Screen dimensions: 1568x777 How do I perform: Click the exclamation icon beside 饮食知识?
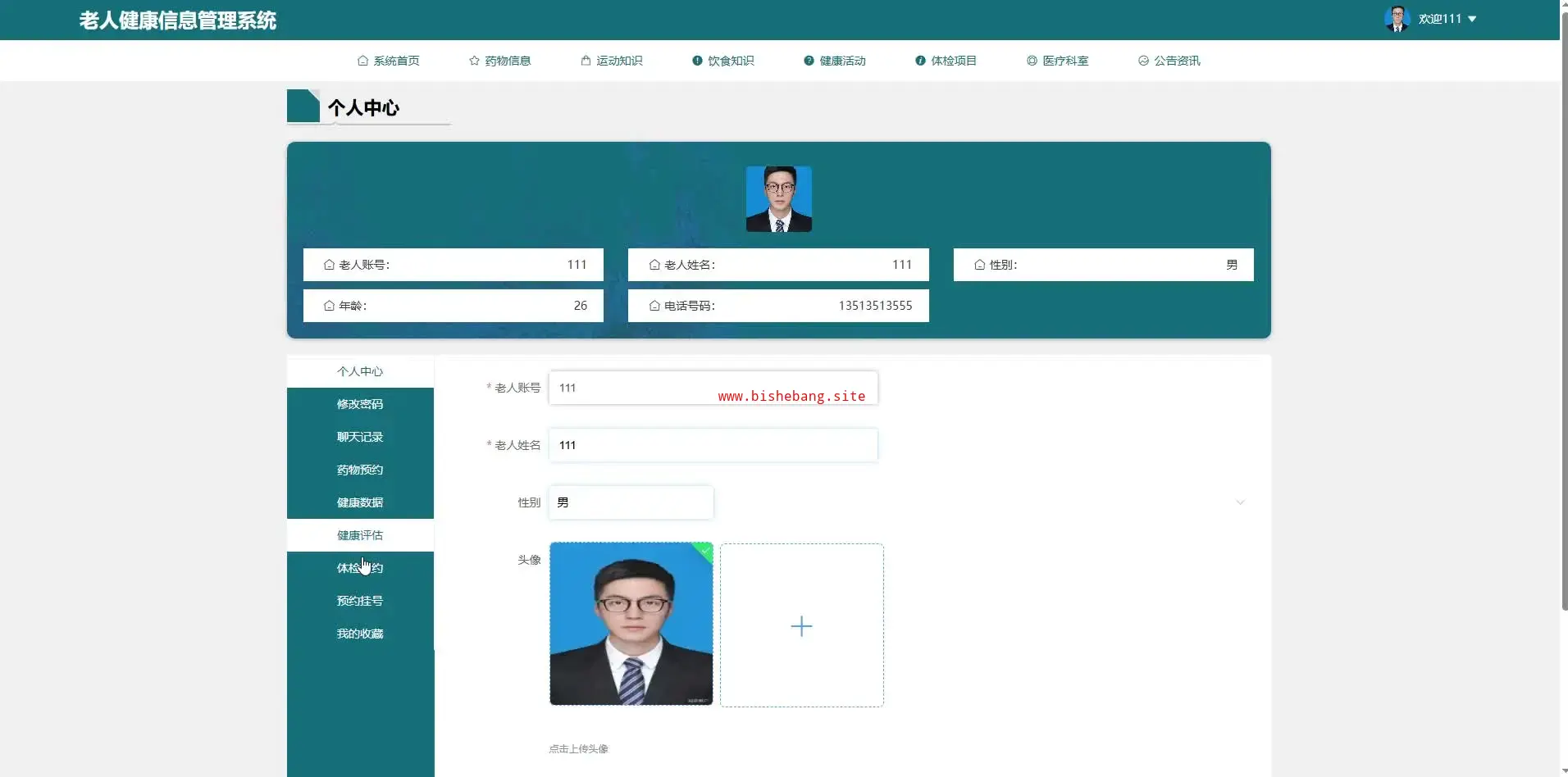coord(697,61)
